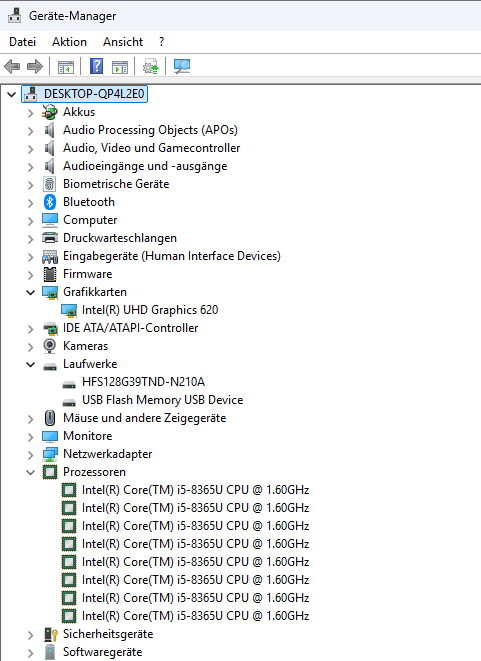The width and height of the screenshot is (481, 661).
Task: Click the Forward arrow toolbar icon
Action: 35,67
